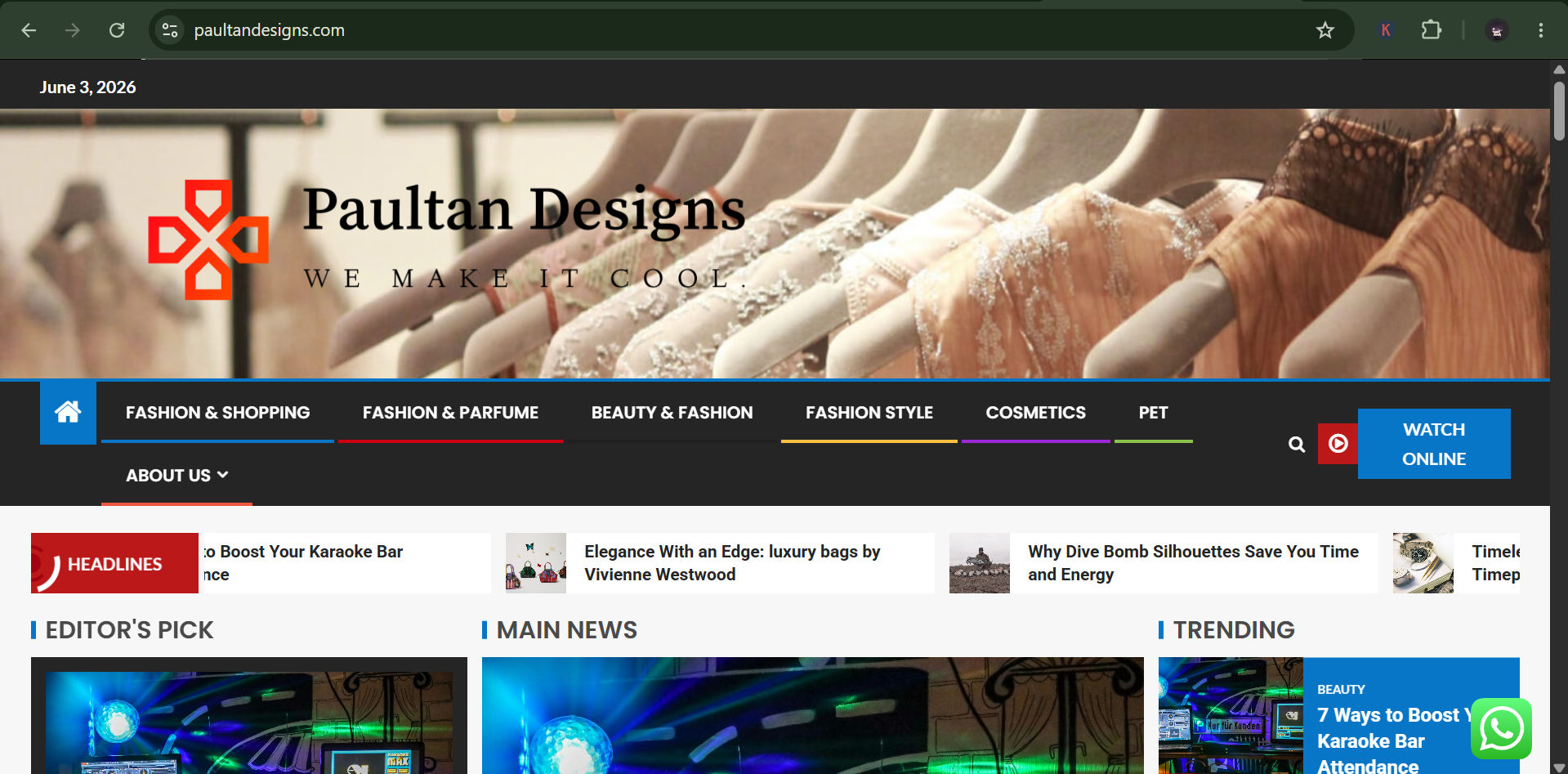
Task: Click the red play icon beside Watch Online
Action: [1338, 444]
